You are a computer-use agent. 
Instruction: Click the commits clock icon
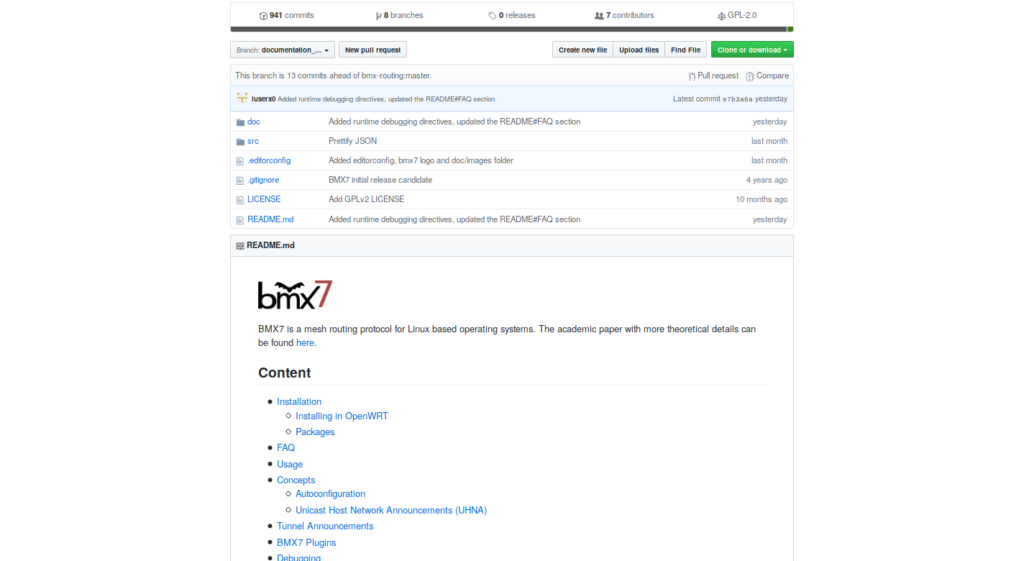(263, 16)
